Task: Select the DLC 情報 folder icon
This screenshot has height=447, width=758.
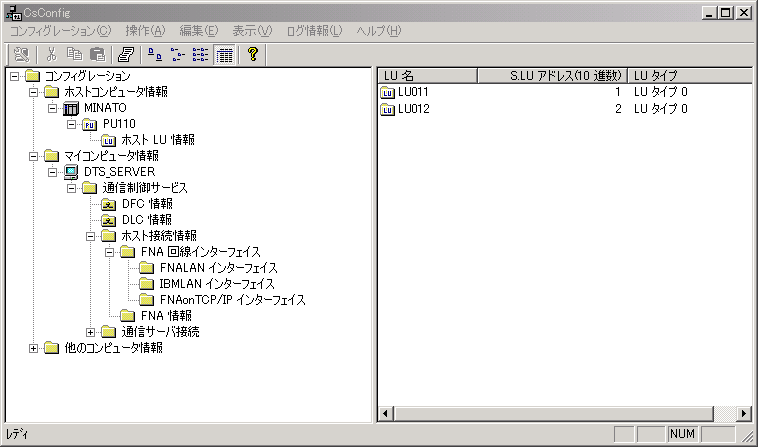Action: click(109, 220)
